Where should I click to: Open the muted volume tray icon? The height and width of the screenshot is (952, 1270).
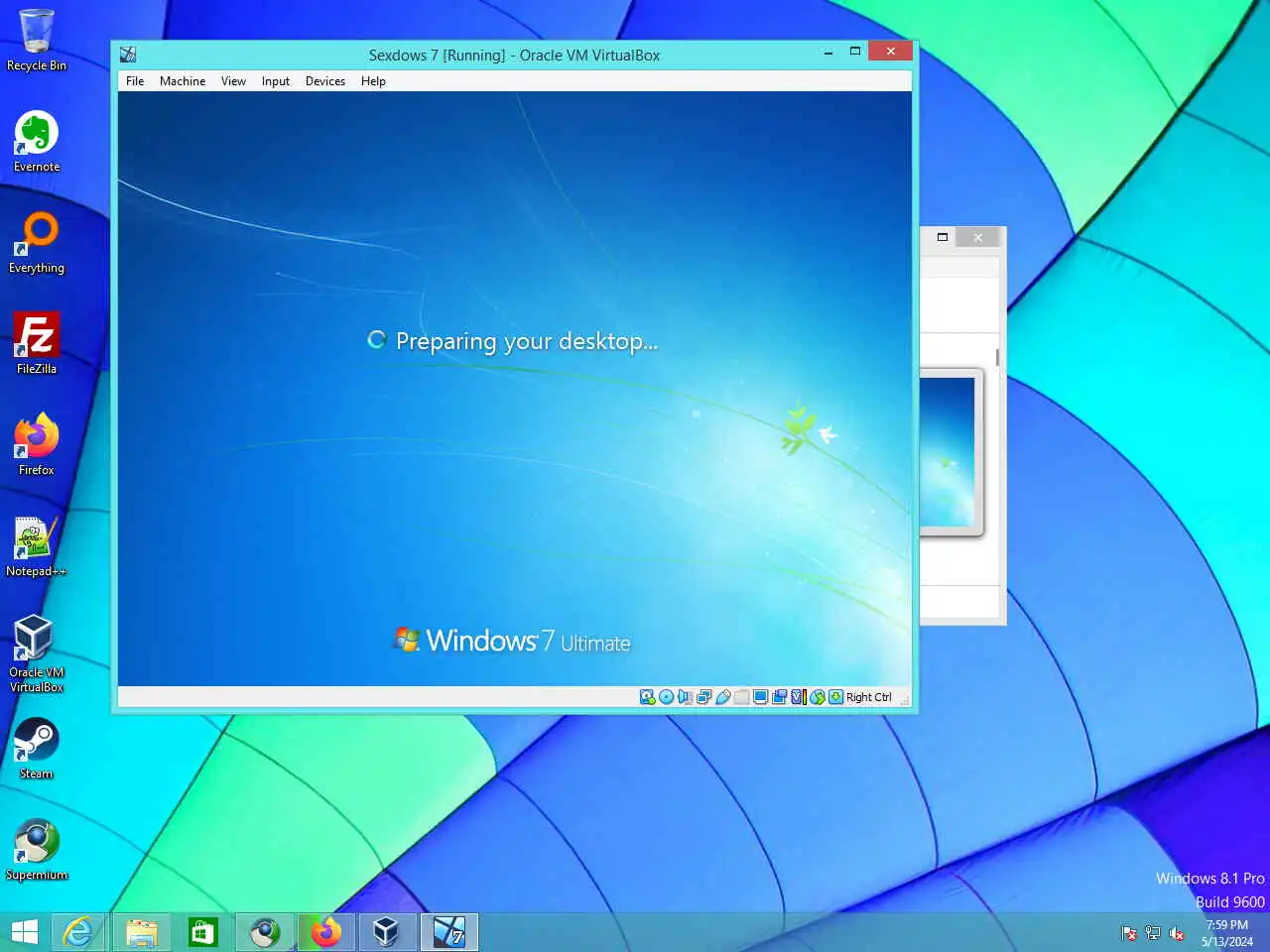coord(1177,933)
